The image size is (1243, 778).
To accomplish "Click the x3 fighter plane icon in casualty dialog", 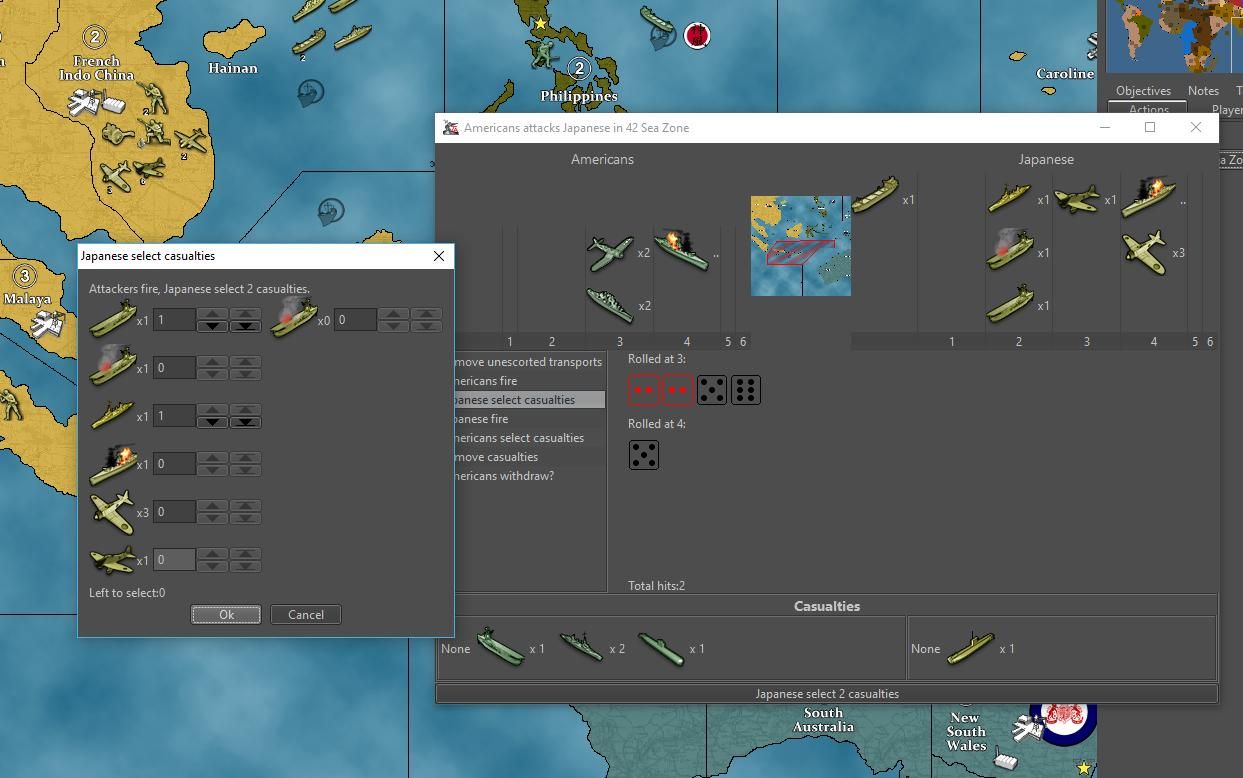I will [x=112, y=512].
